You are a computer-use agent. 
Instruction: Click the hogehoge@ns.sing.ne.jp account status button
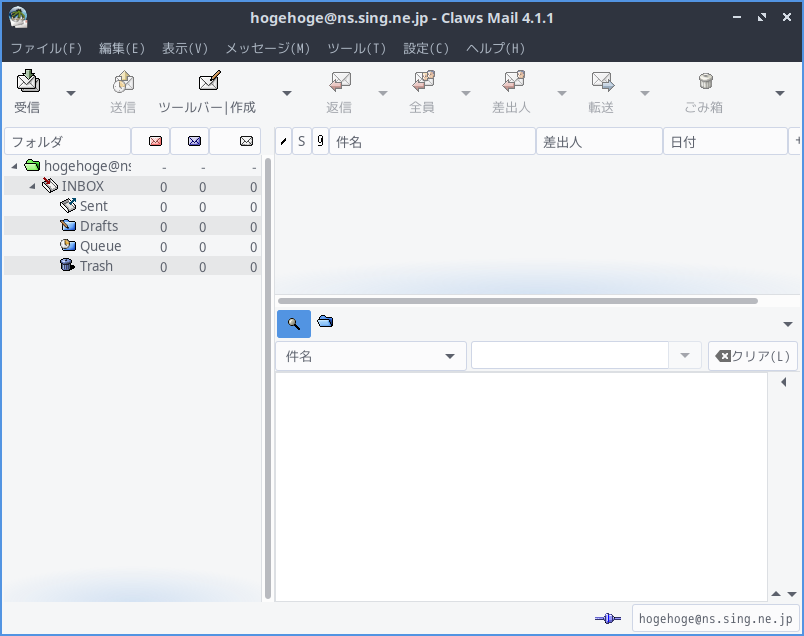[x=715, y=619]
